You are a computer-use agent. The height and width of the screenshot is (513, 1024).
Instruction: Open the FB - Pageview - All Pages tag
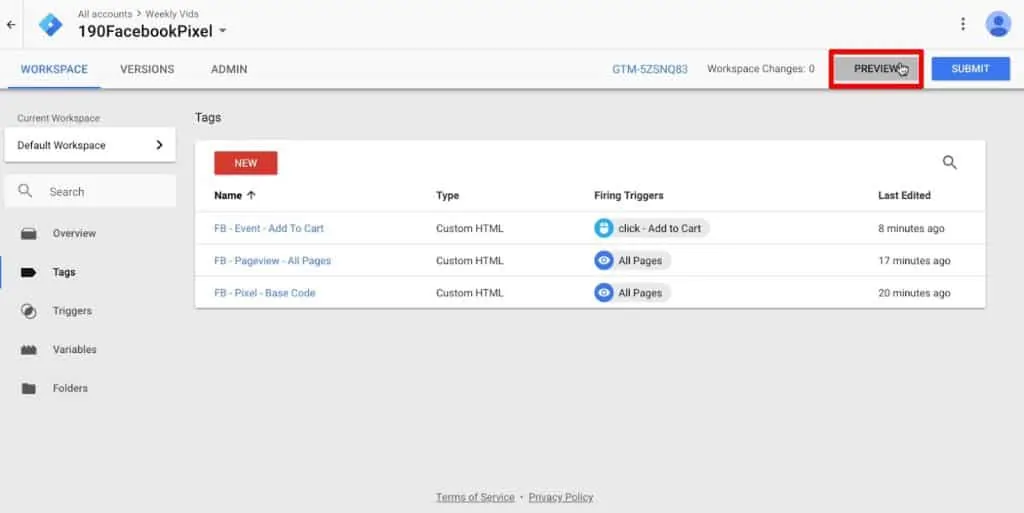272,260
